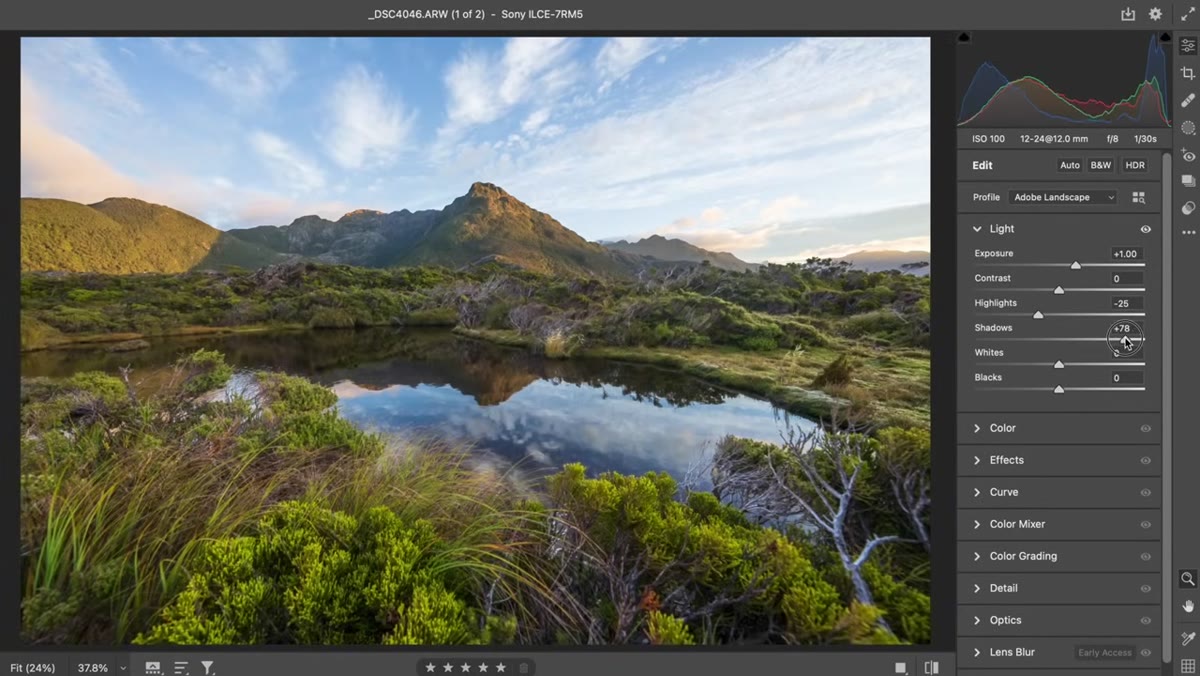Expand the Effects panel
The height and width of the screenshot is (676, 1200).
[x=977, y=460]
